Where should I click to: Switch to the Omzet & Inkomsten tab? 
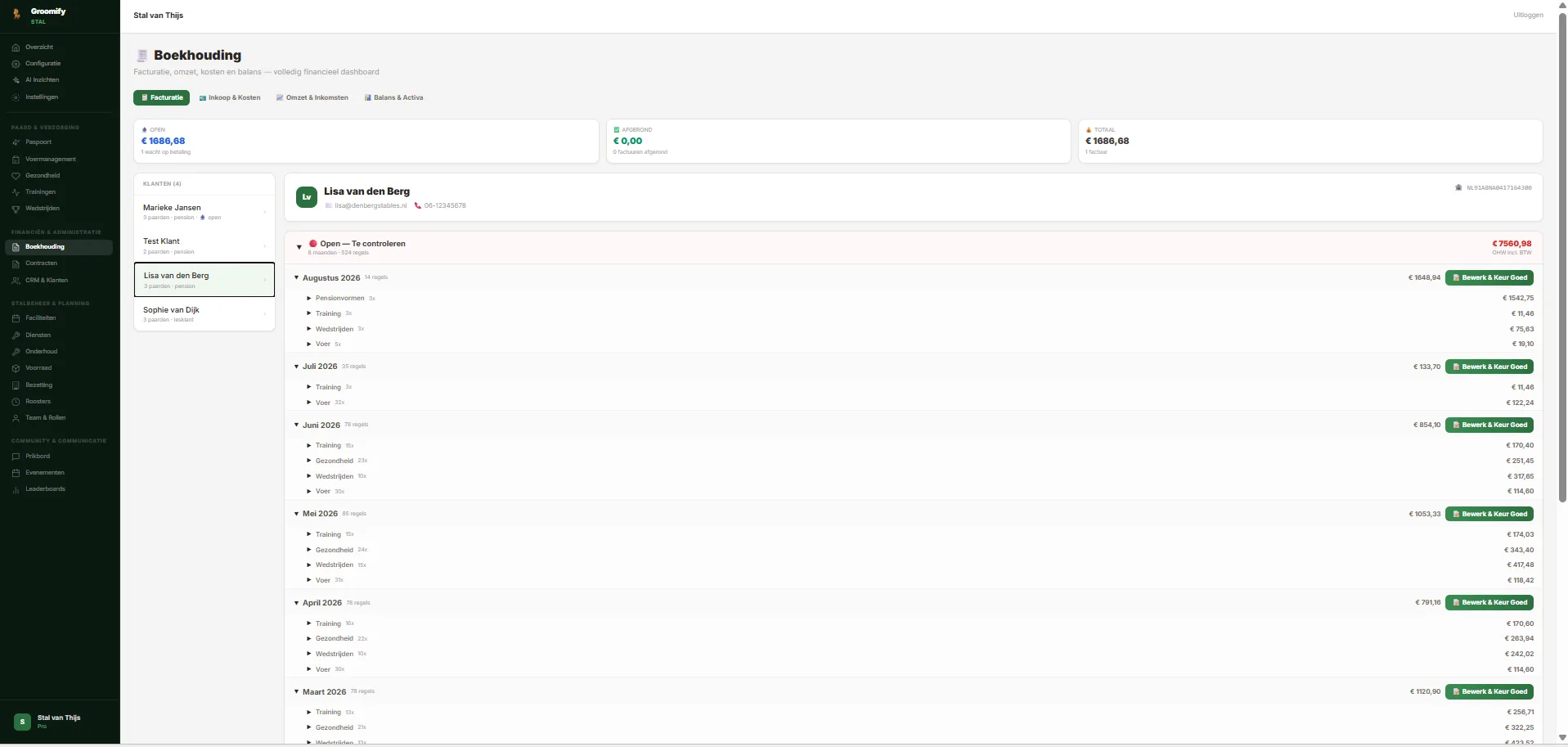(312, 97)
